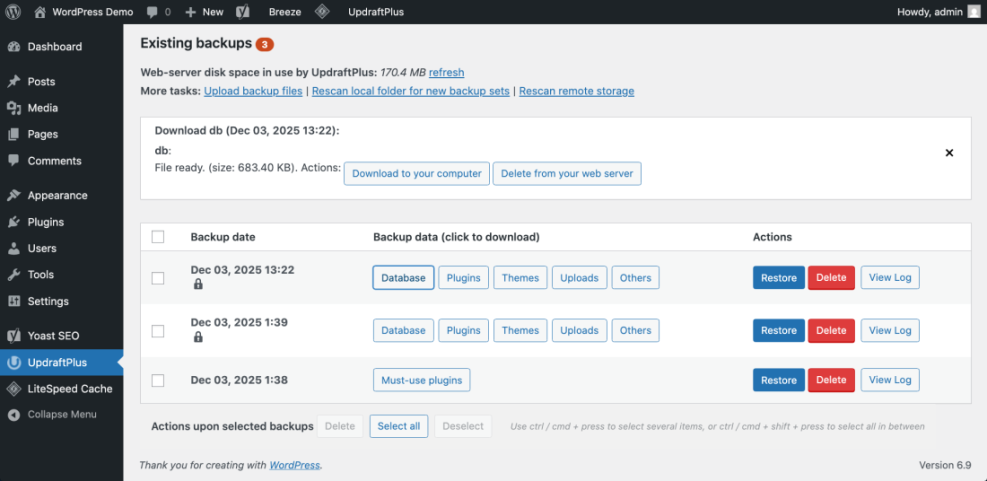Restore the Dec 03, 2025 13:22 backup
The height and width of the screenshot is (481, 987).
[779, 278]
